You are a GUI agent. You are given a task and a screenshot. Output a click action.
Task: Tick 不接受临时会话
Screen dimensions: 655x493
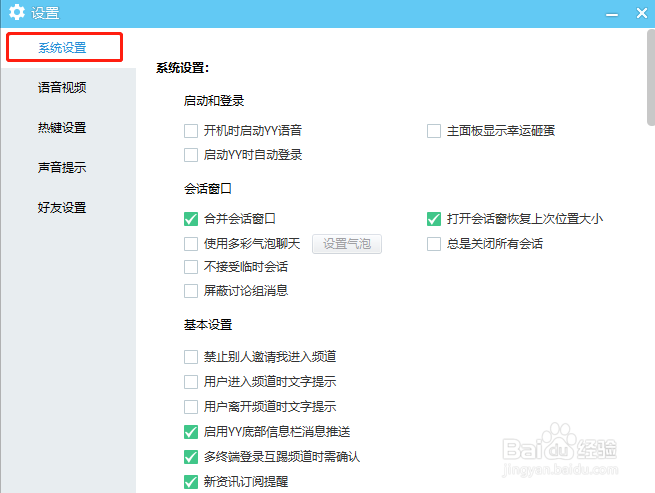tap(191, 267)
